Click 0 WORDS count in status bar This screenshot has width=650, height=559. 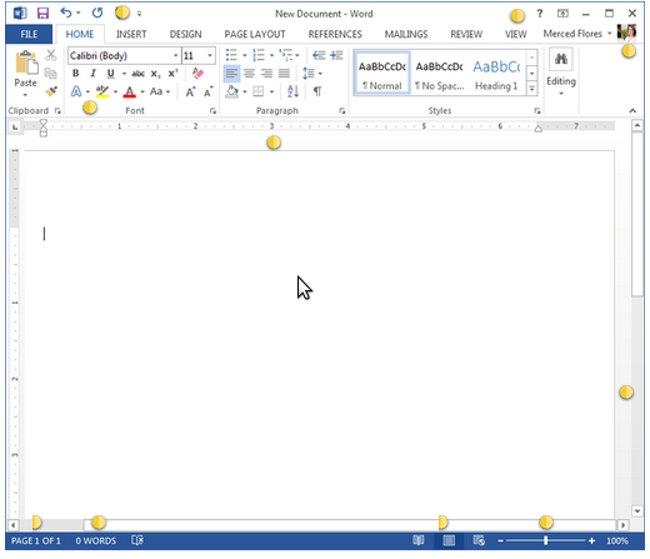click(x=96, y=540)
